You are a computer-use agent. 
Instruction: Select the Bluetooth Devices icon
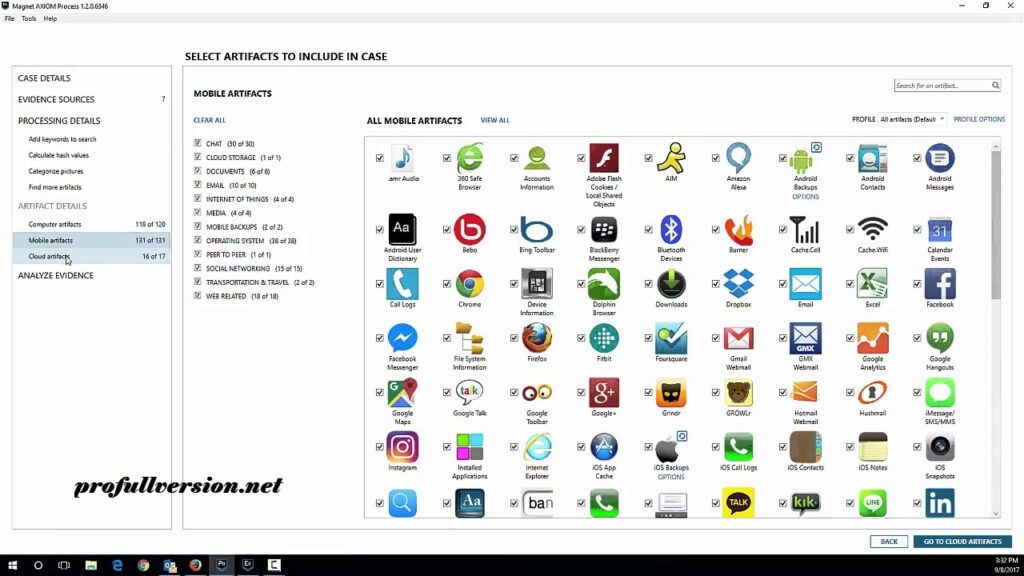[671, 229]
